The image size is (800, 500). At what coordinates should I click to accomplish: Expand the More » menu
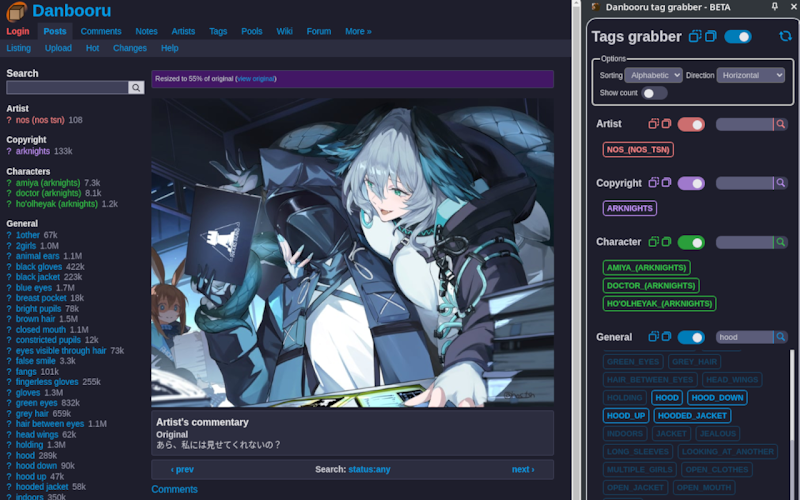coord(358,31)
